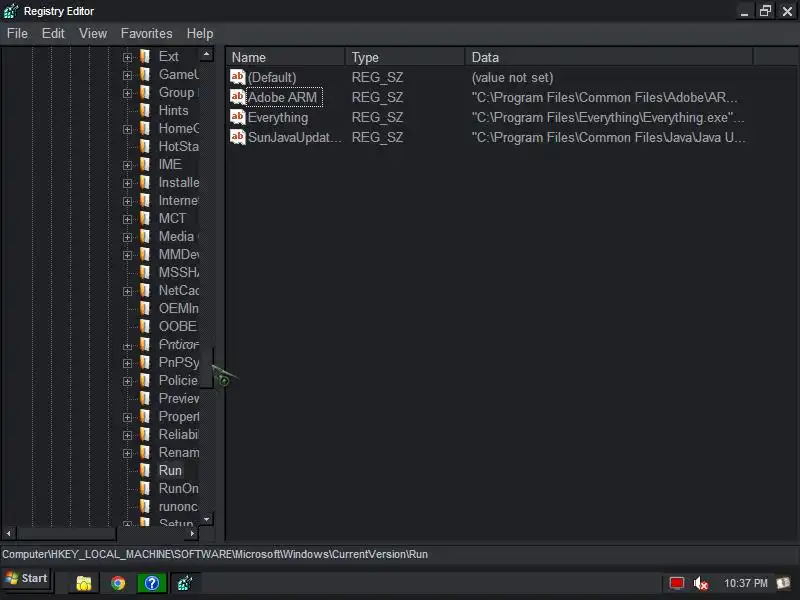Click the Hints key folder icon
Image resolution: width=800 pixels, height=600 pixels.
145,110
